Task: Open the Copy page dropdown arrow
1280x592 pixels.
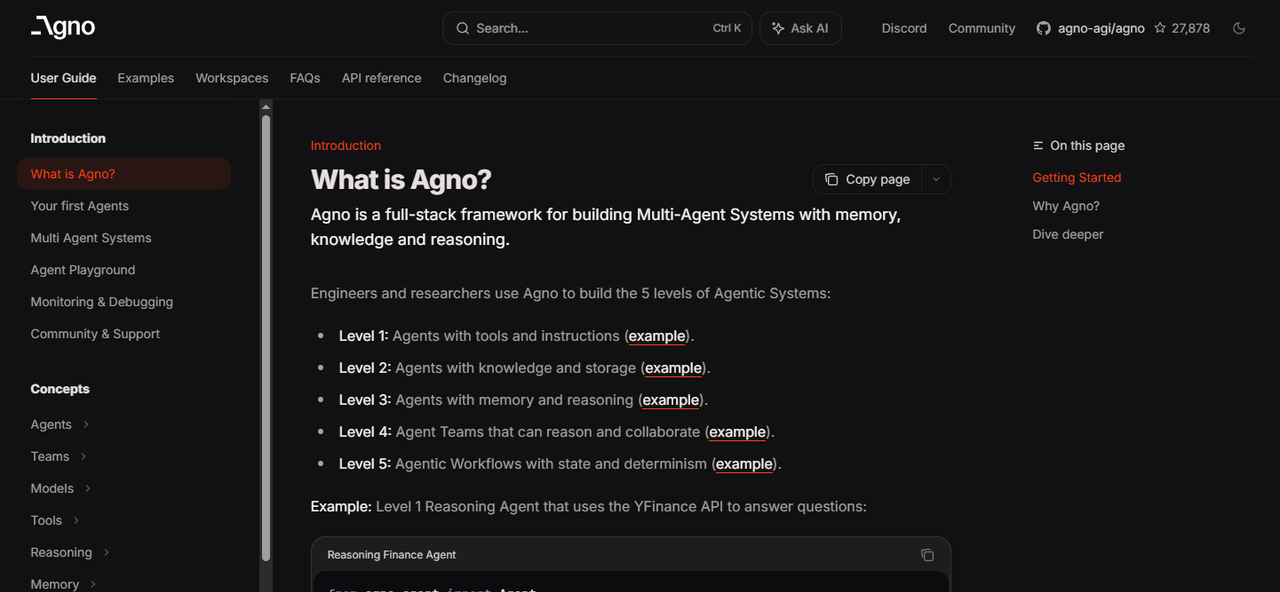Action: (936, 179)
